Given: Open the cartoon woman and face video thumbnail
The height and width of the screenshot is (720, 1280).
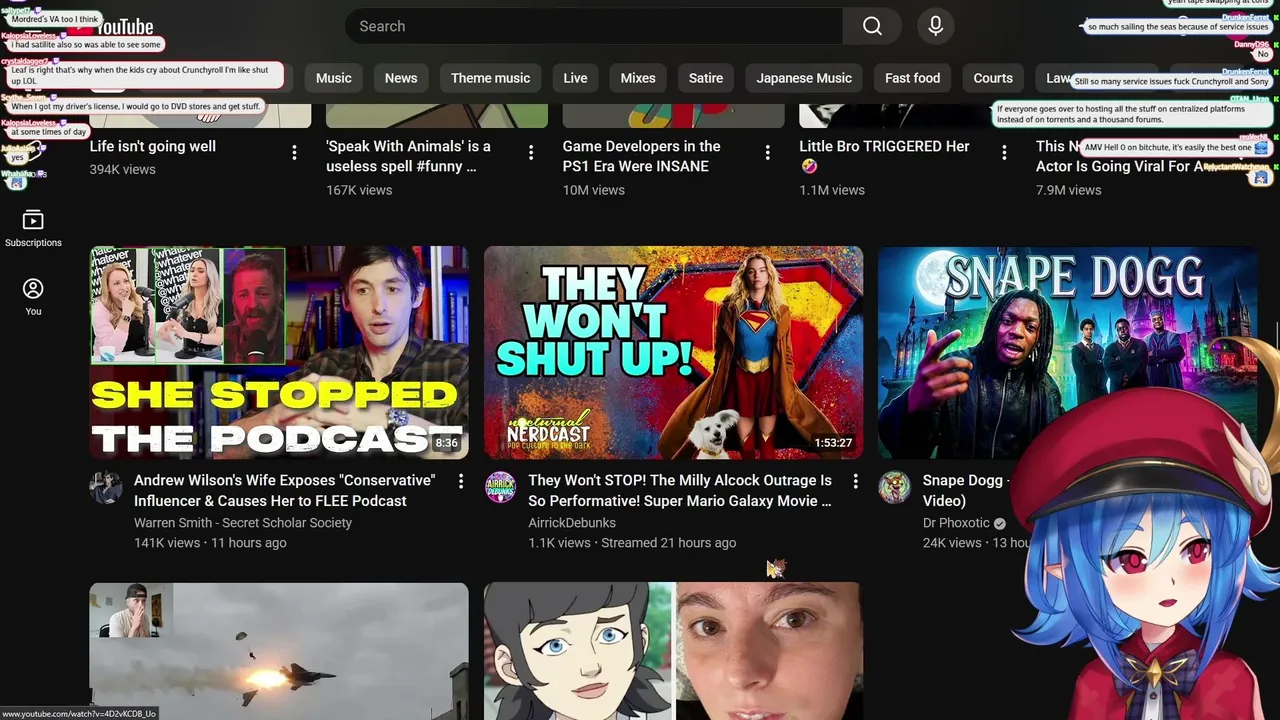Looking at the screenshot, I should tap(673, 651).
